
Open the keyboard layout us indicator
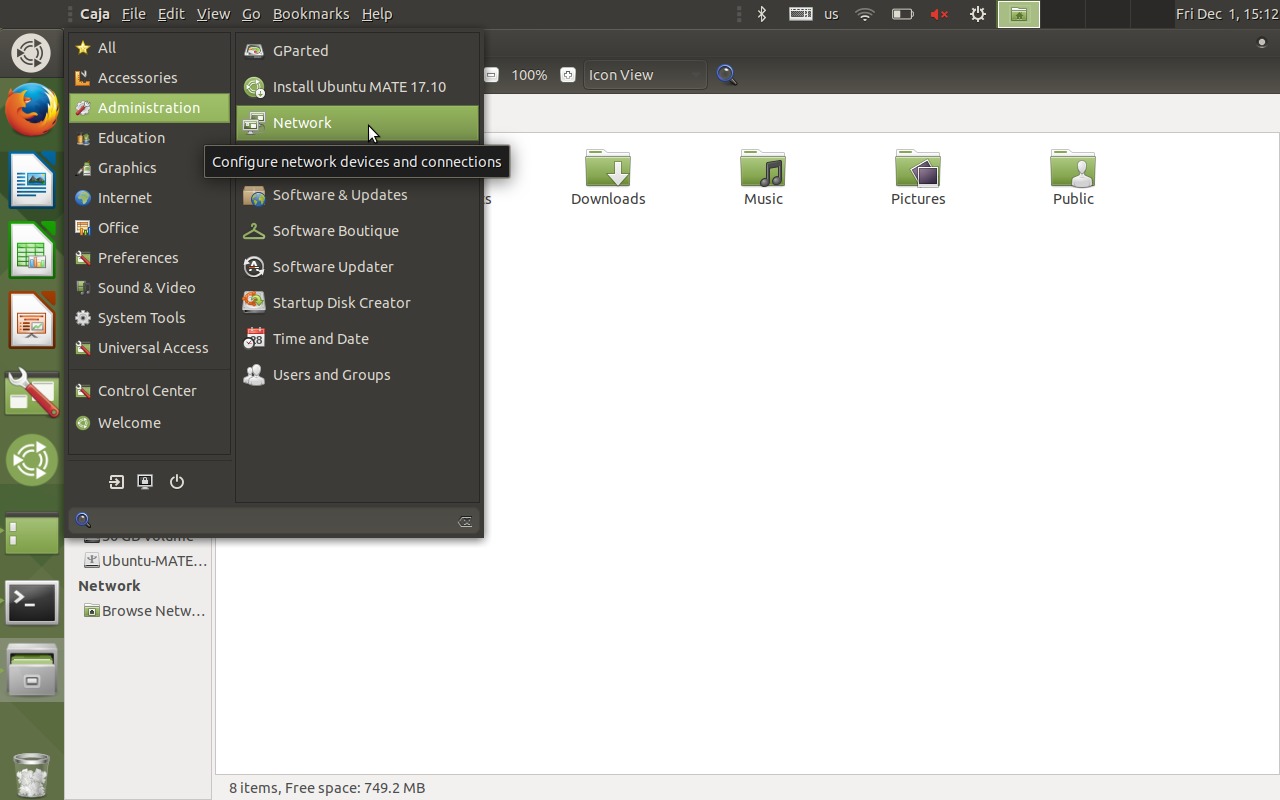click(x=815, y=14)
